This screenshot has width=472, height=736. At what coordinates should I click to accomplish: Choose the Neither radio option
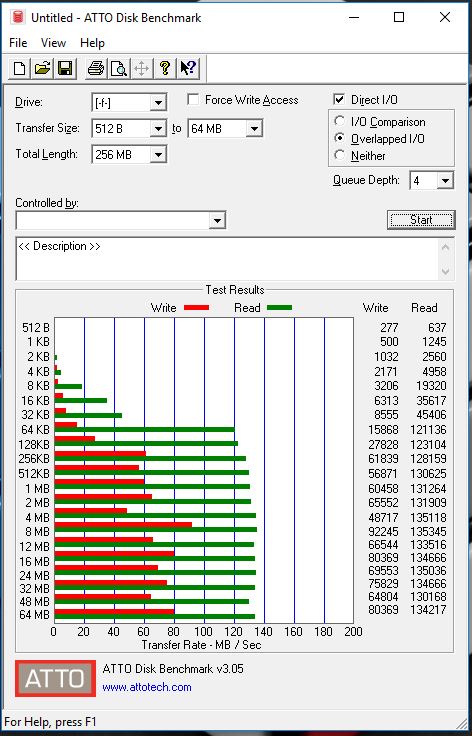pyautogui.click(x=340, y=155)
